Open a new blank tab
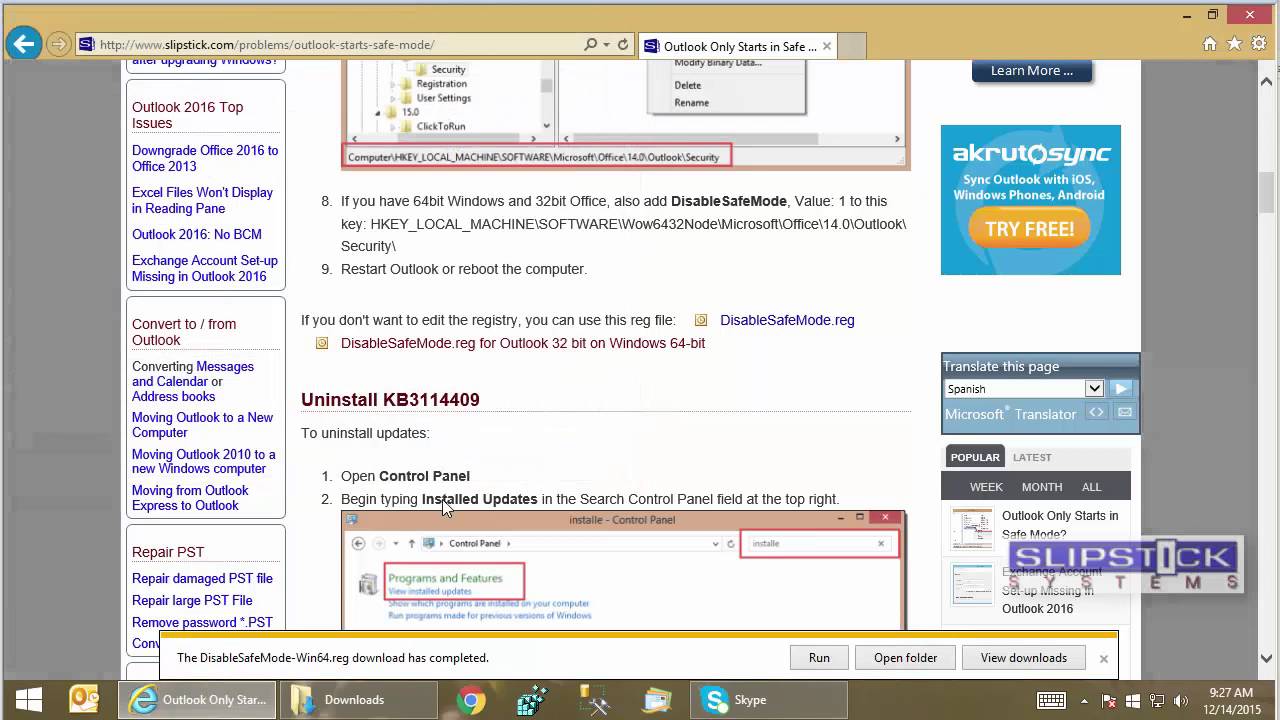 851,46
